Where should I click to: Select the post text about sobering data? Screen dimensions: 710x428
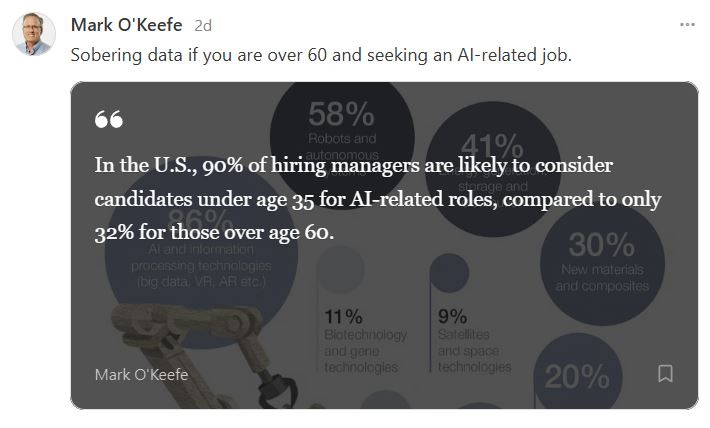321,55
